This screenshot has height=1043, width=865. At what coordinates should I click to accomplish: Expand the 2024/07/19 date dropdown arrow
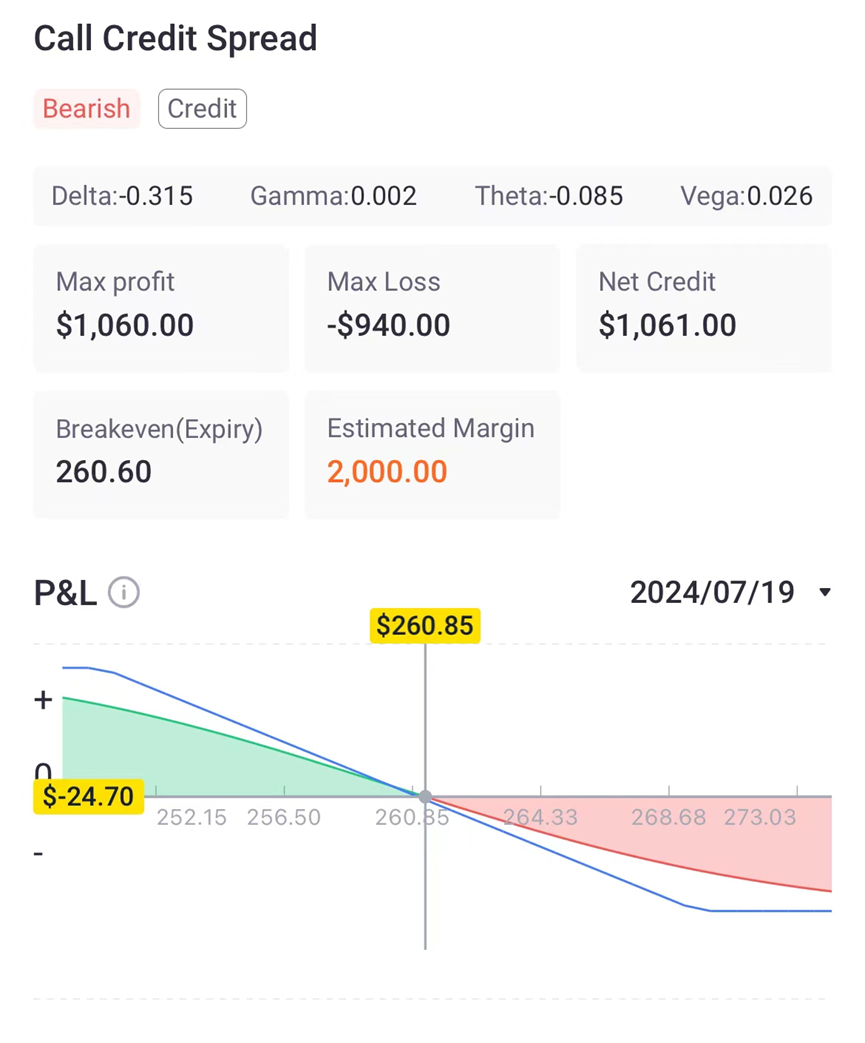[825, 592]
